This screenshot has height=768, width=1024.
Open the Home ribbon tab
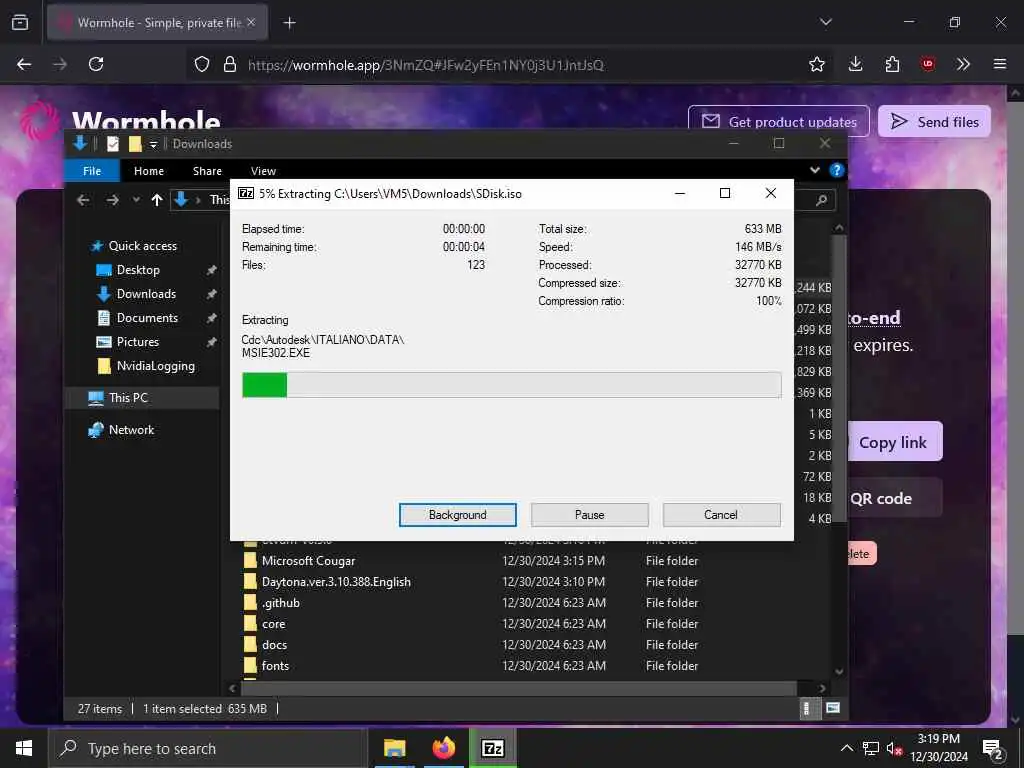point(149,170)
